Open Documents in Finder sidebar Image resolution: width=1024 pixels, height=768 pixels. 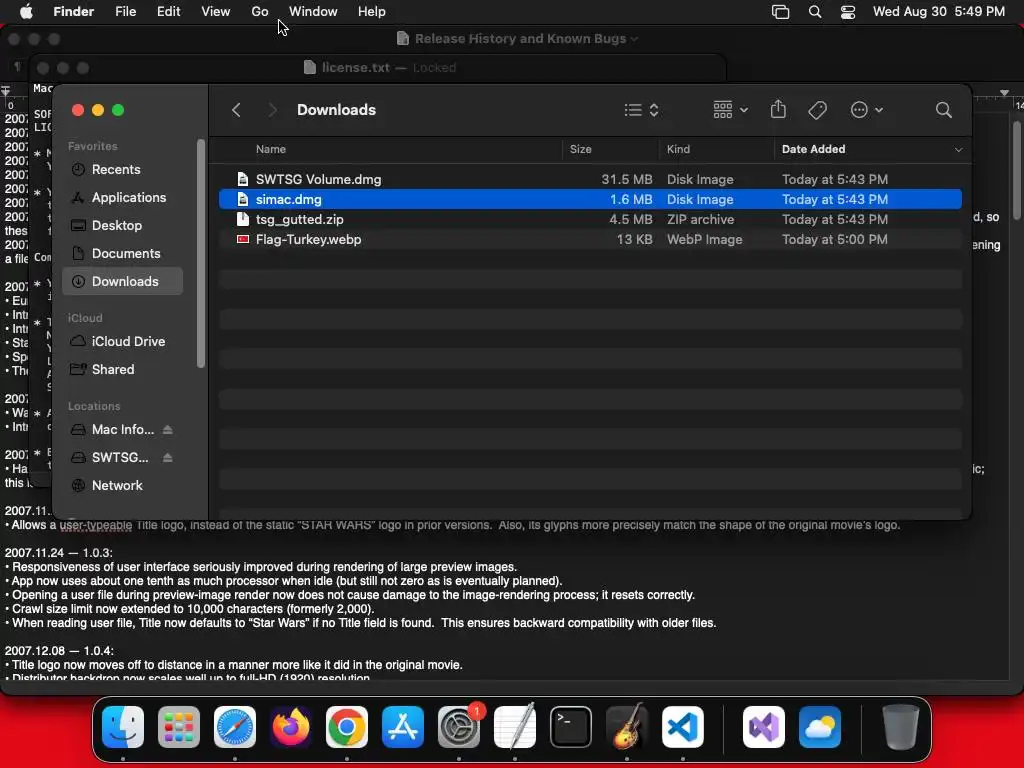click(123, 253)
